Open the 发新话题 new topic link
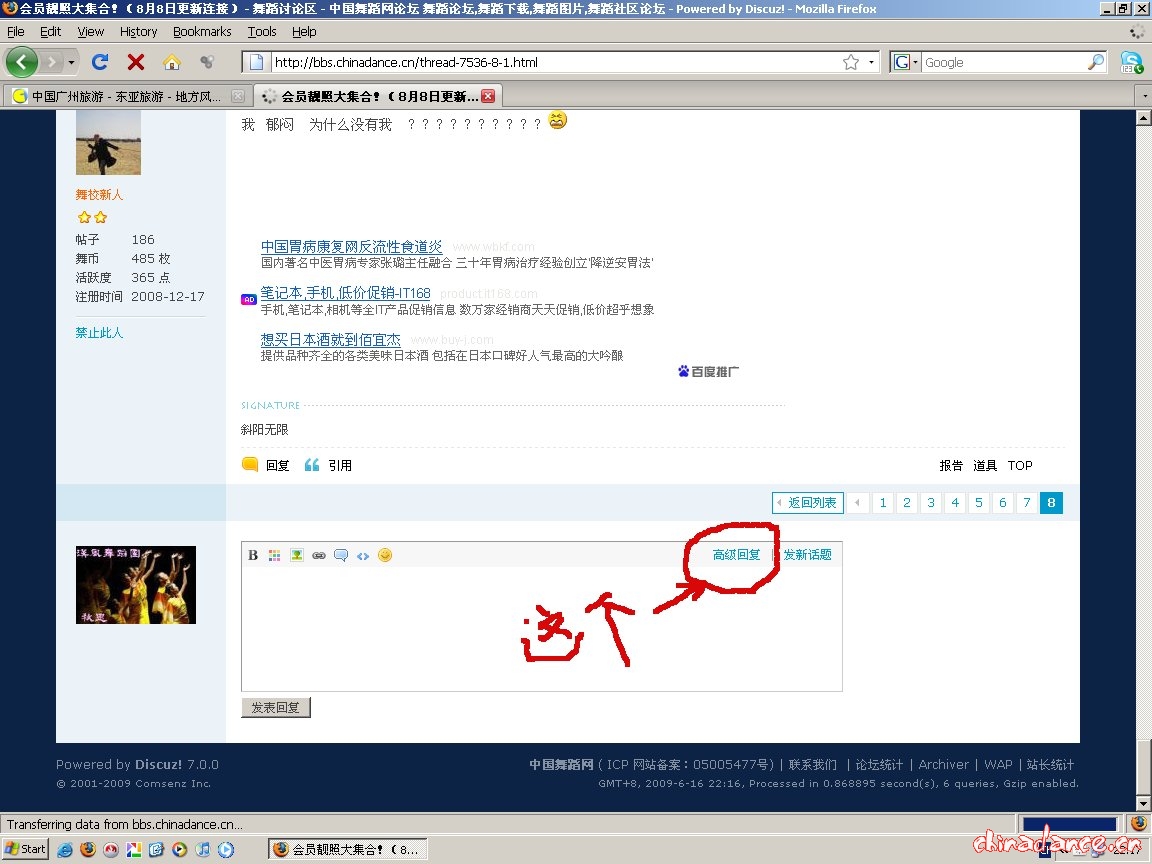The height and width of the screenshot is (864, 1152). click(x=807, y=554)
